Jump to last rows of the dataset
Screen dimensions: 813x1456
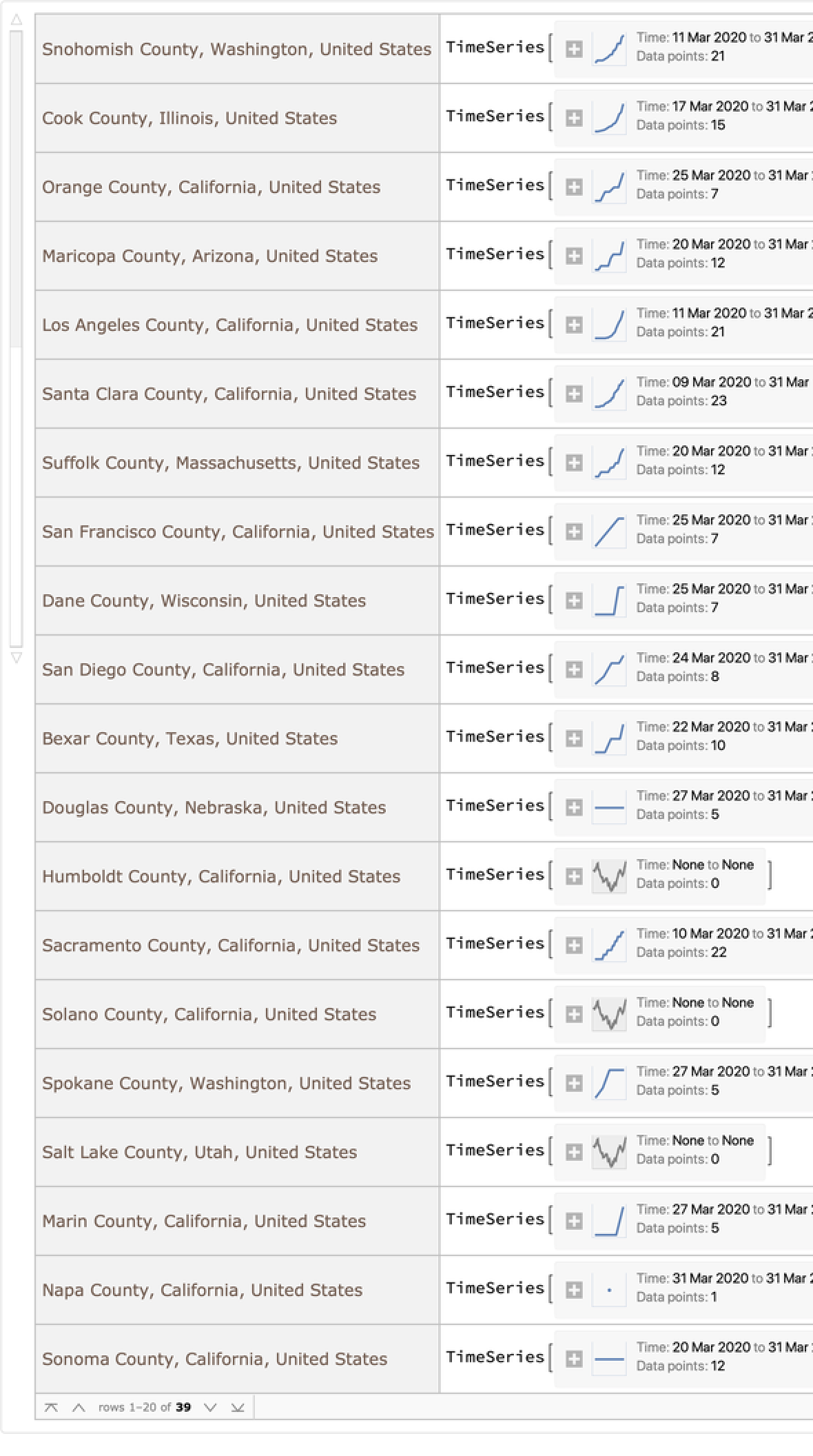click(238, 1408)
